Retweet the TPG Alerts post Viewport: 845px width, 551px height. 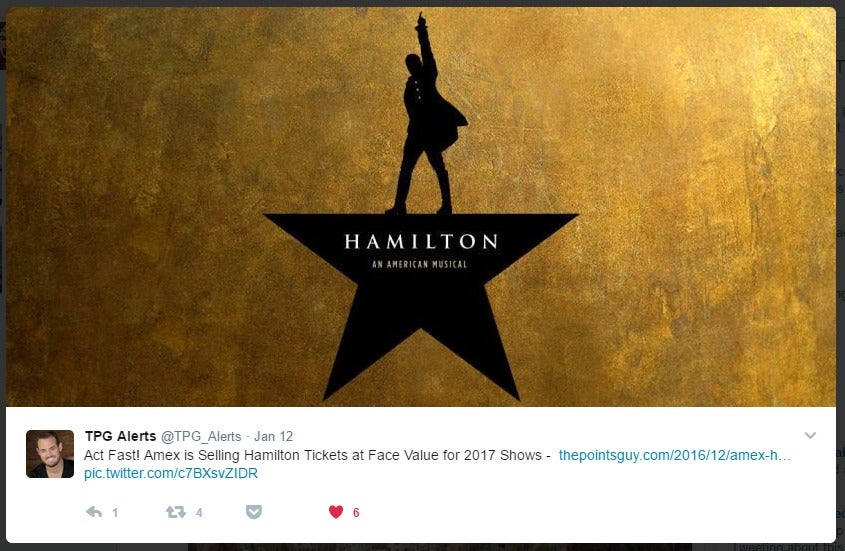tap(176, 512)
